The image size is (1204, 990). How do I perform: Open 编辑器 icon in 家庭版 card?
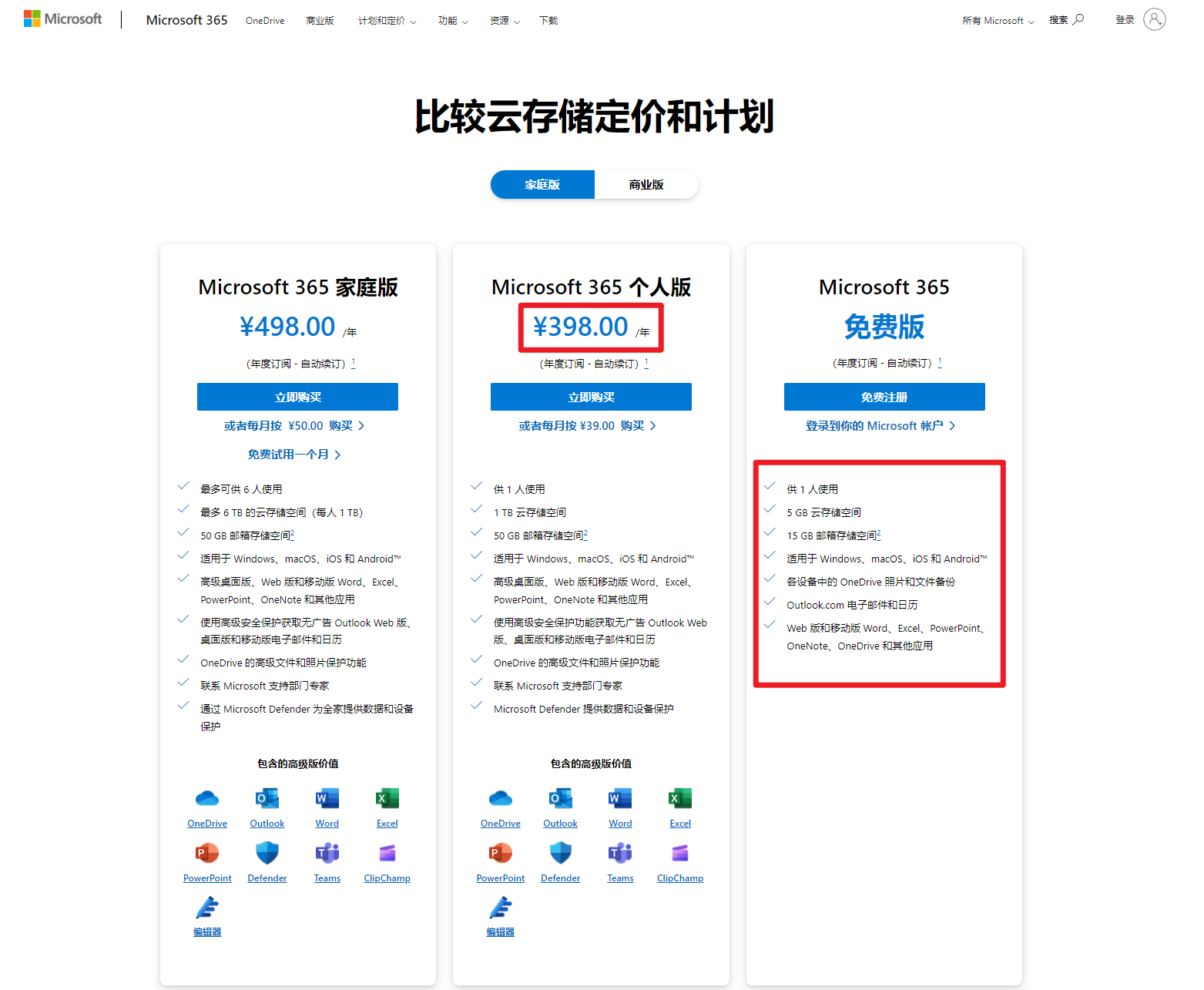point(207,908)
